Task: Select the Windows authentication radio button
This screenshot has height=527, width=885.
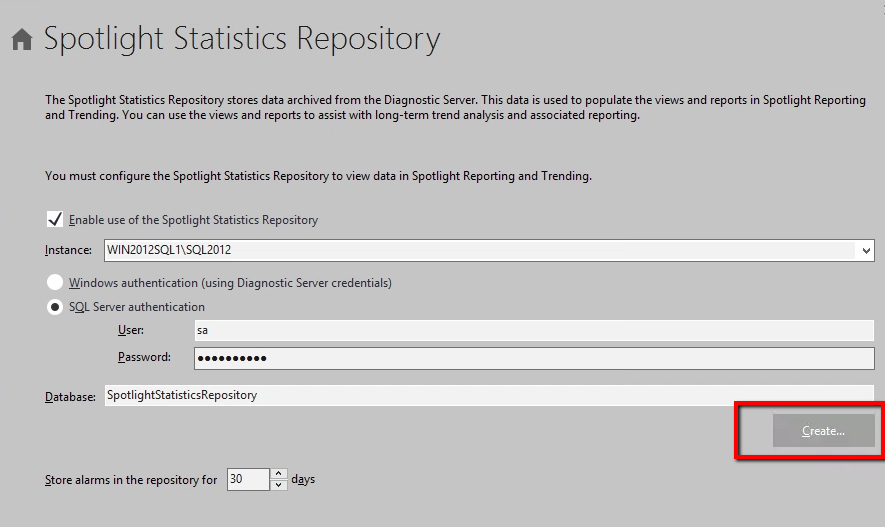Action: click(55, 283)
